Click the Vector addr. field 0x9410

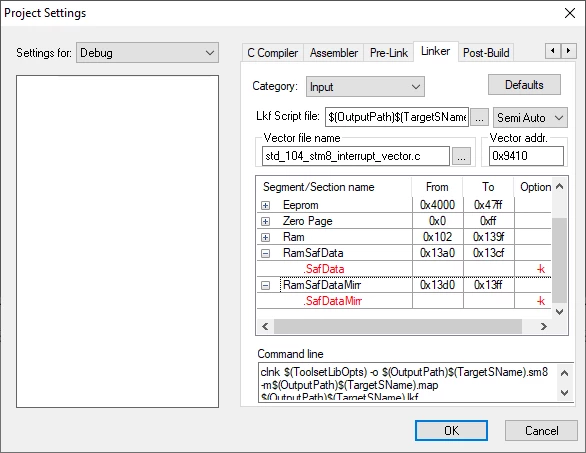click(526, 156)
